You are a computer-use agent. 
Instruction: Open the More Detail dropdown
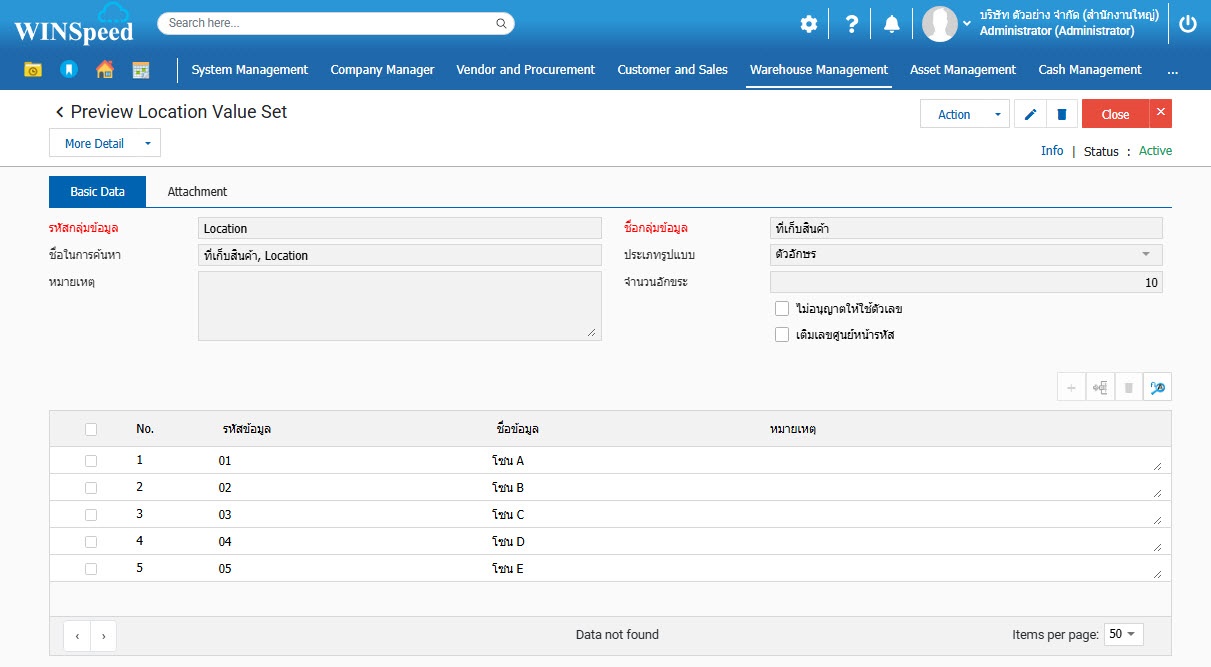click(105, 144)
